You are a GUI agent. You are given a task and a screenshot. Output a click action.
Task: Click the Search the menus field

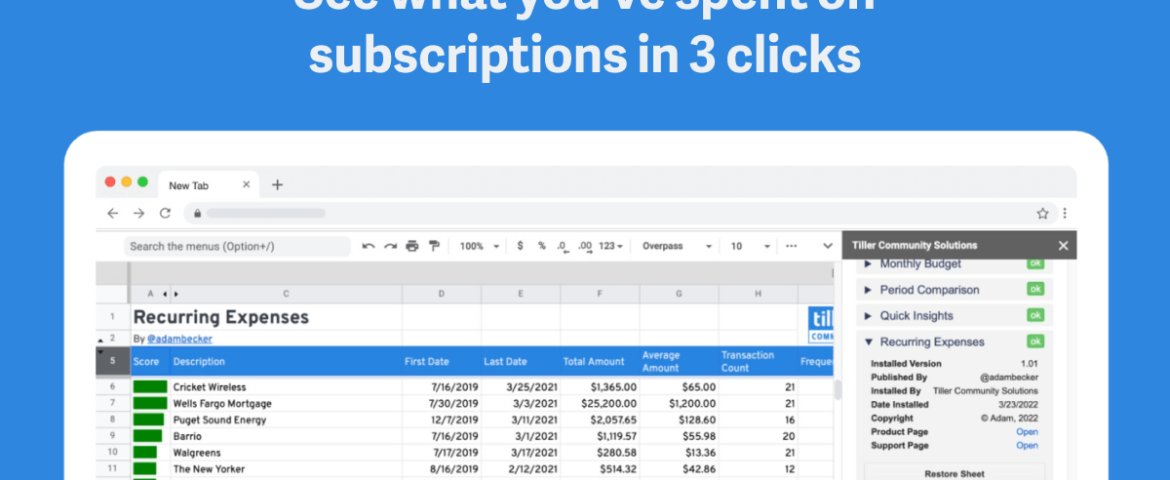237,246
